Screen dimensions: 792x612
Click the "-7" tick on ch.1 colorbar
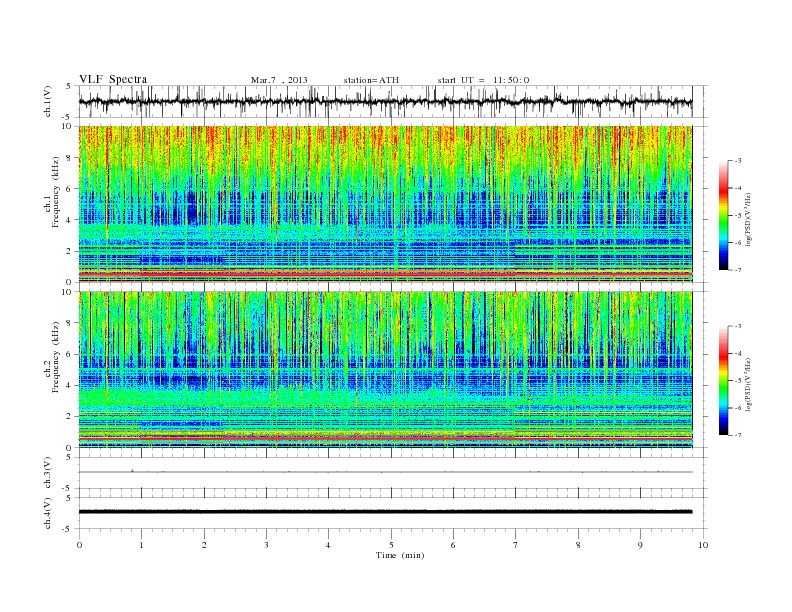click(738, 270)
